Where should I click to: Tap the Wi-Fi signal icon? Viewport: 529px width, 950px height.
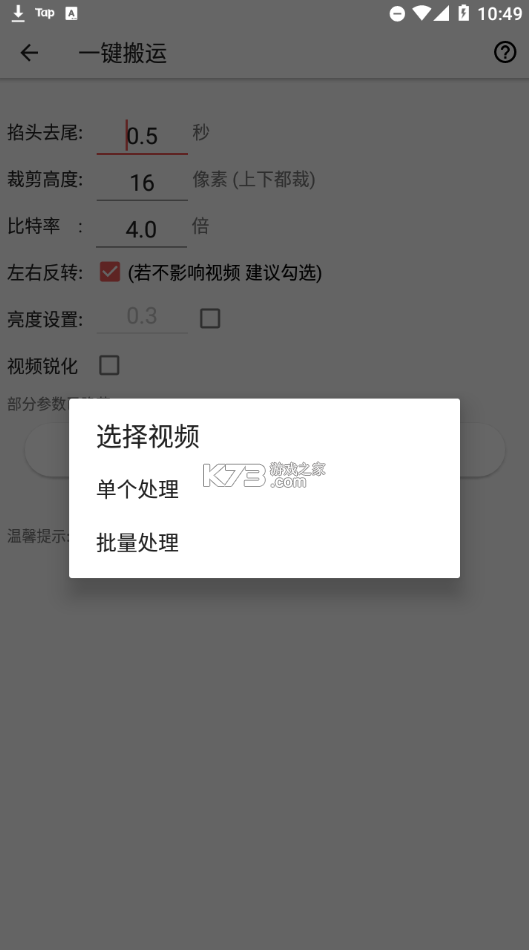[422, 13]
